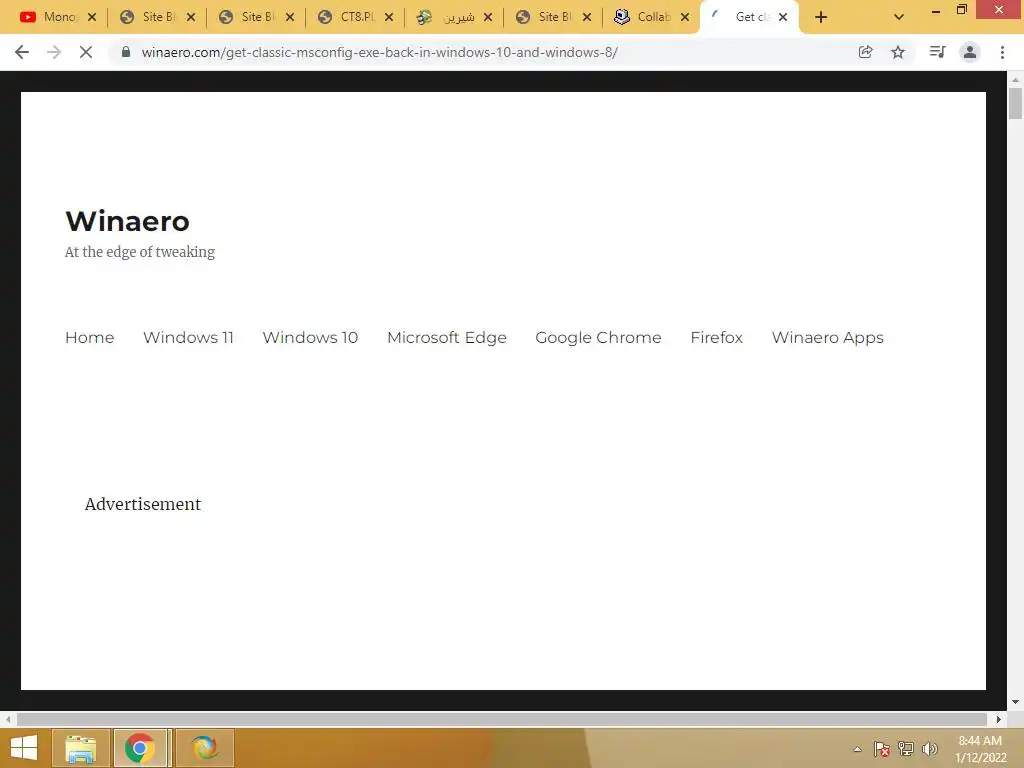
Task: Open the network tray icon
Action: tap(906, 749)
